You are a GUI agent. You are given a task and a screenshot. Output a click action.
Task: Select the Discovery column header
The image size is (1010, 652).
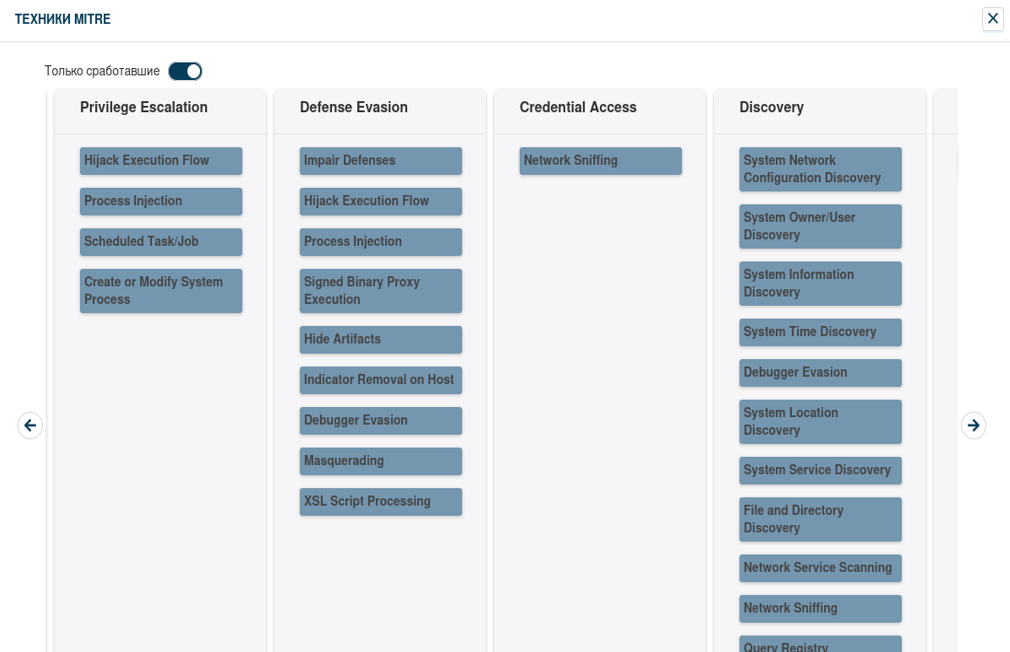[x=771, y=107]
